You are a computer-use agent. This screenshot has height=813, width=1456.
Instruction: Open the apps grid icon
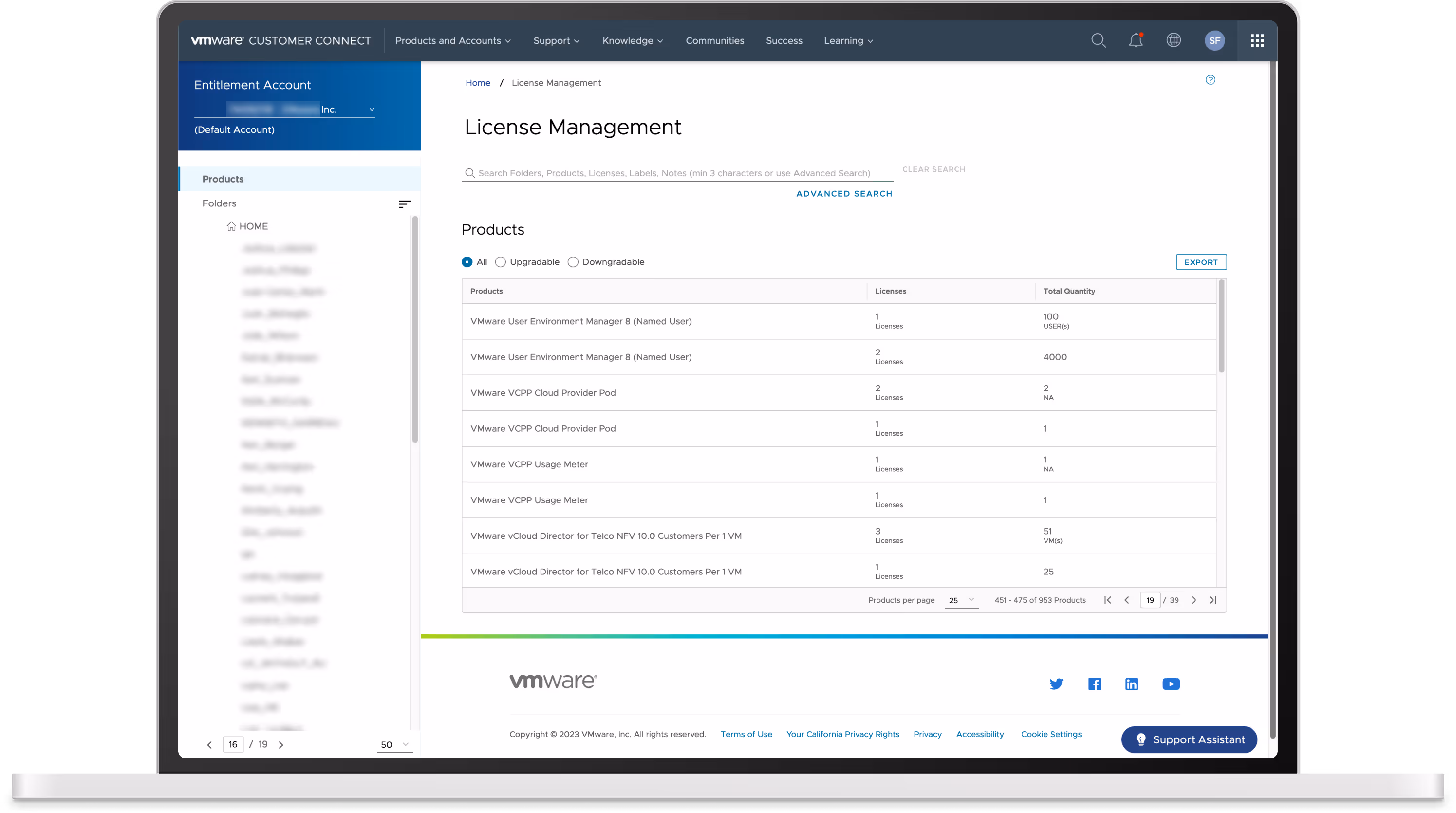(x=1257, y=41)
